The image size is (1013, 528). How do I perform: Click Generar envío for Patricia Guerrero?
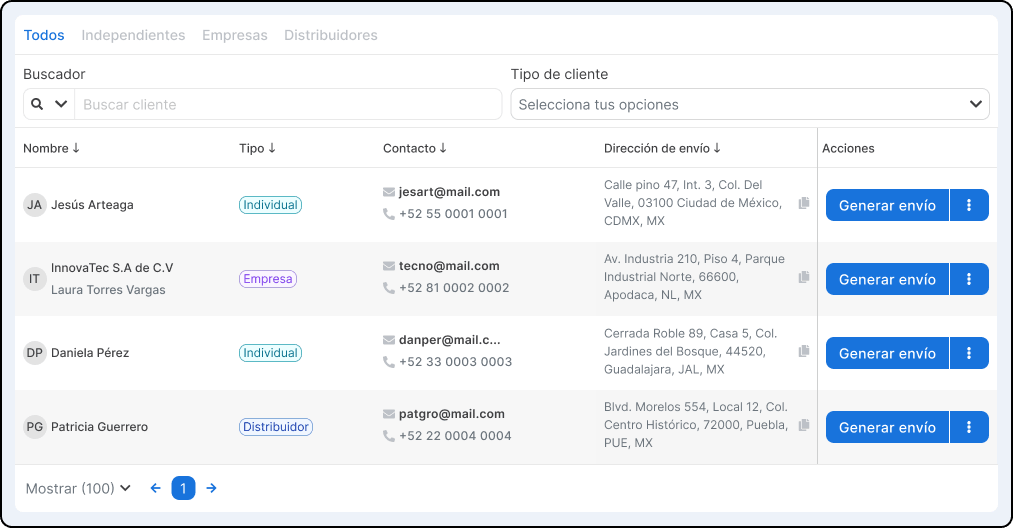[887, 427]
